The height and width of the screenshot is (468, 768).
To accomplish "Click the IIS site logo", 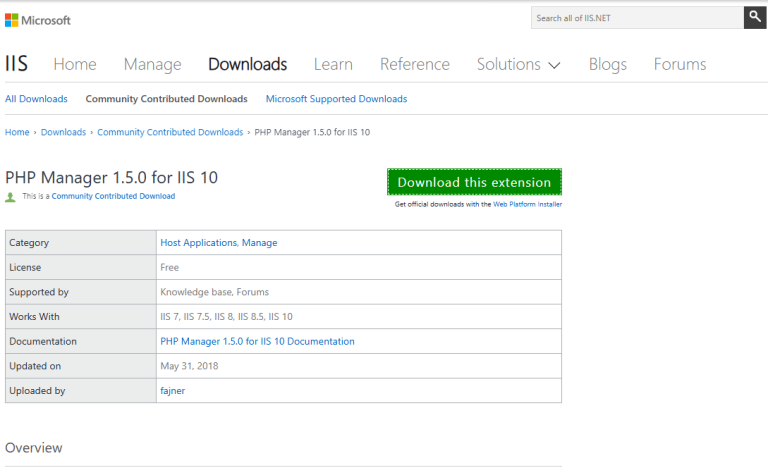I will 16,64.
